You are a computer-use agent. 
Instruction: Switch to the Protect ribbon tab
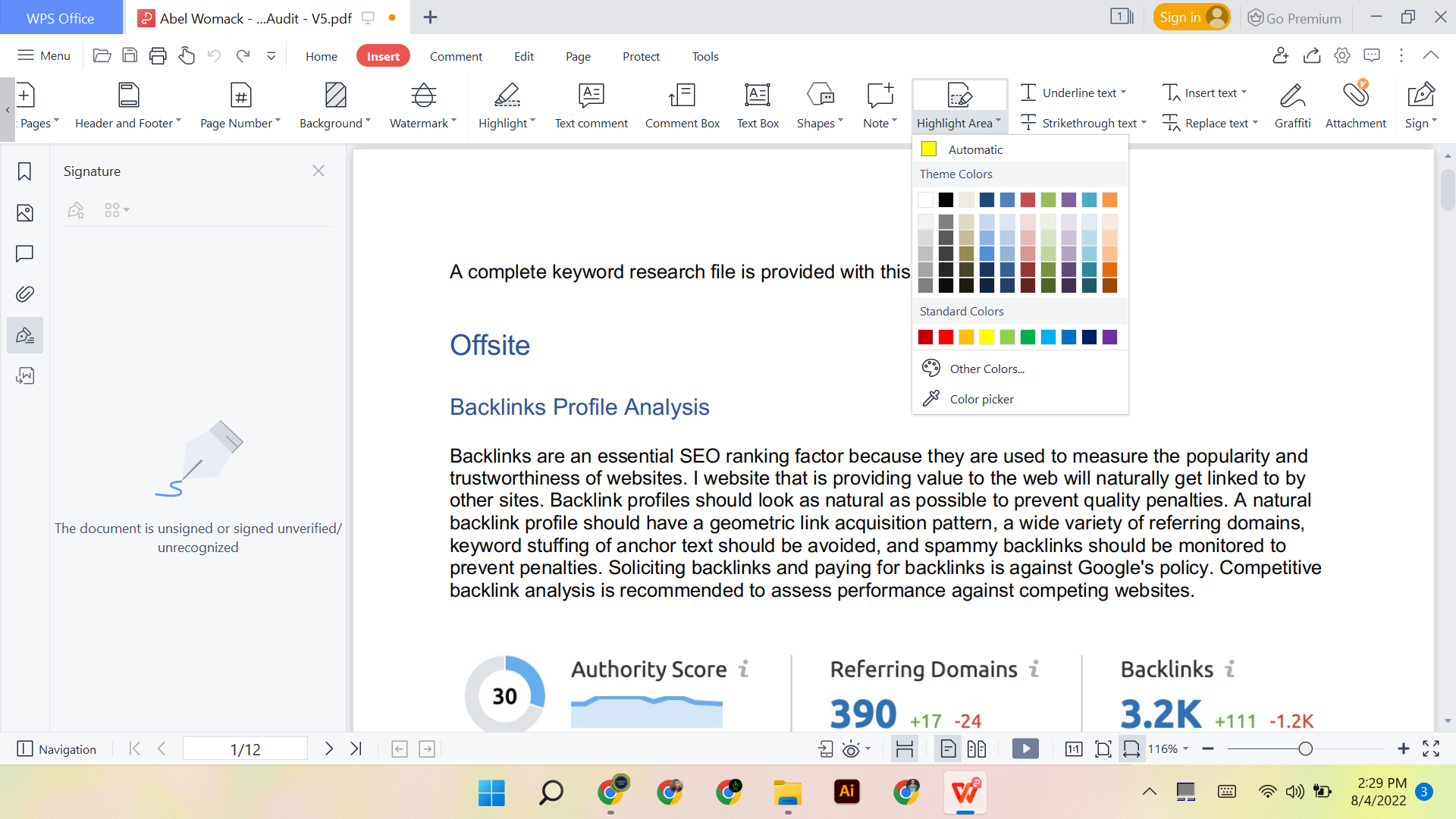(x=641, y=56)
